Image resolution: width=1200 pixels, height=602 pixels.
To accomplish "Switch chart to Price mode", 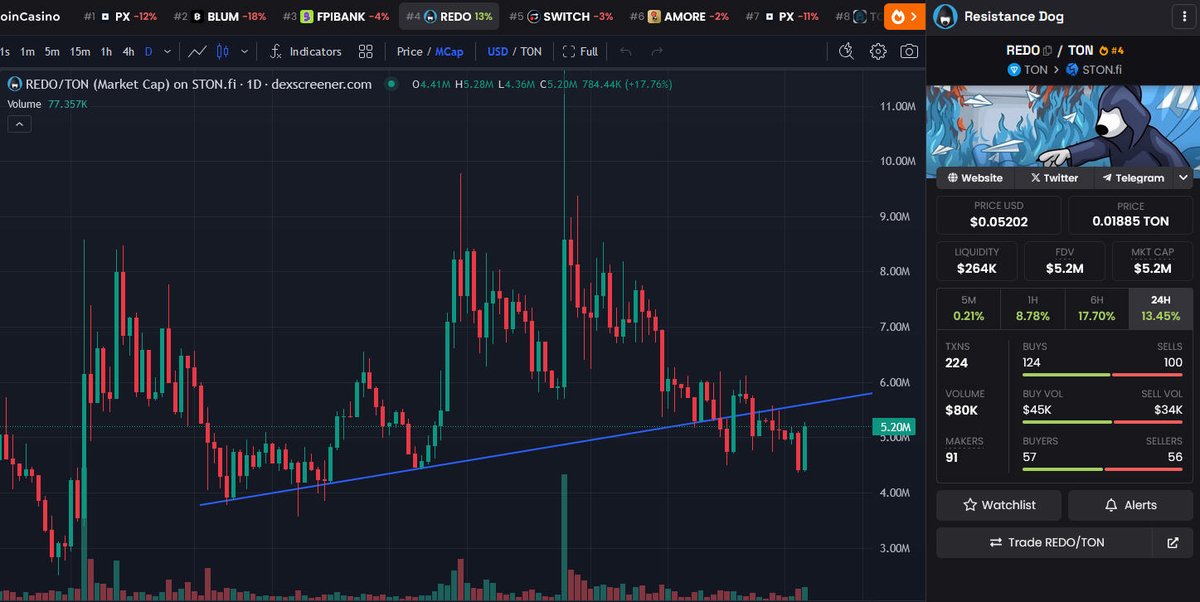I will [409, 51].
